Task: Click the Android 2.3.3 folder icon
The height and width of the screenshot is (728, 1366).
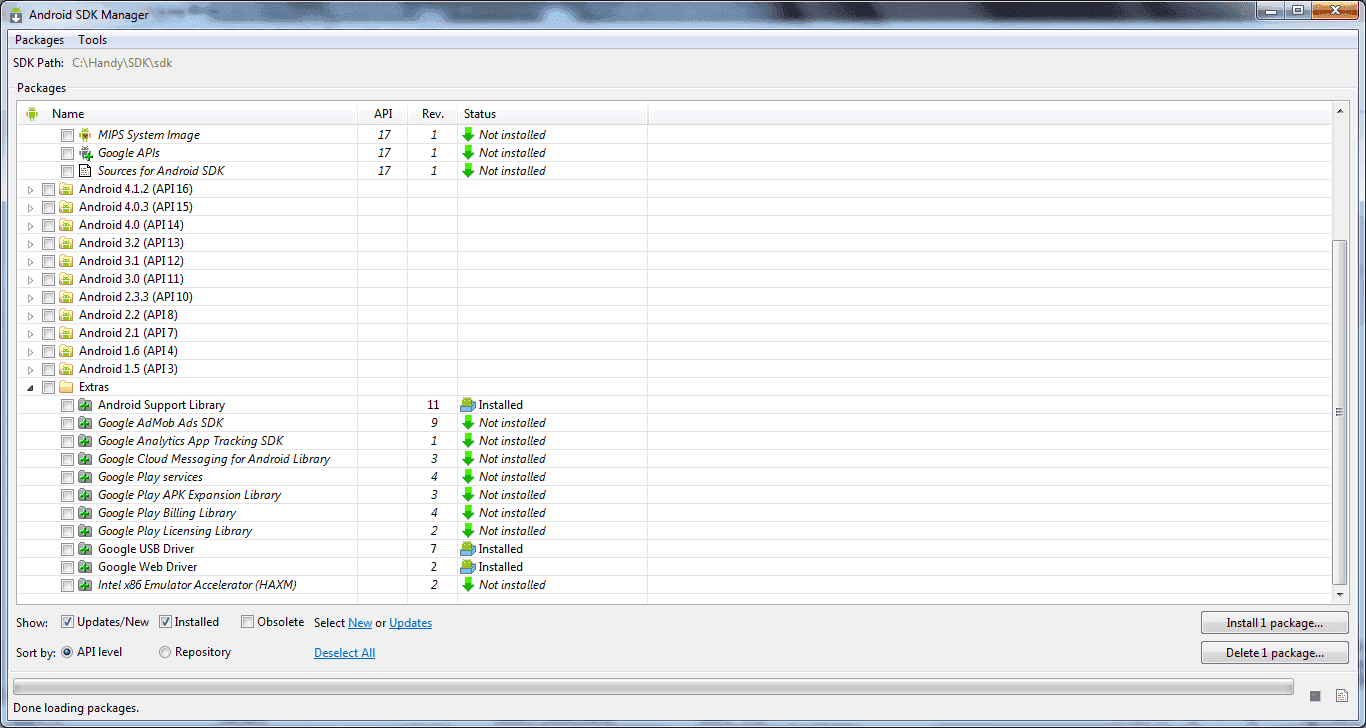Action: tap(66, 297)
